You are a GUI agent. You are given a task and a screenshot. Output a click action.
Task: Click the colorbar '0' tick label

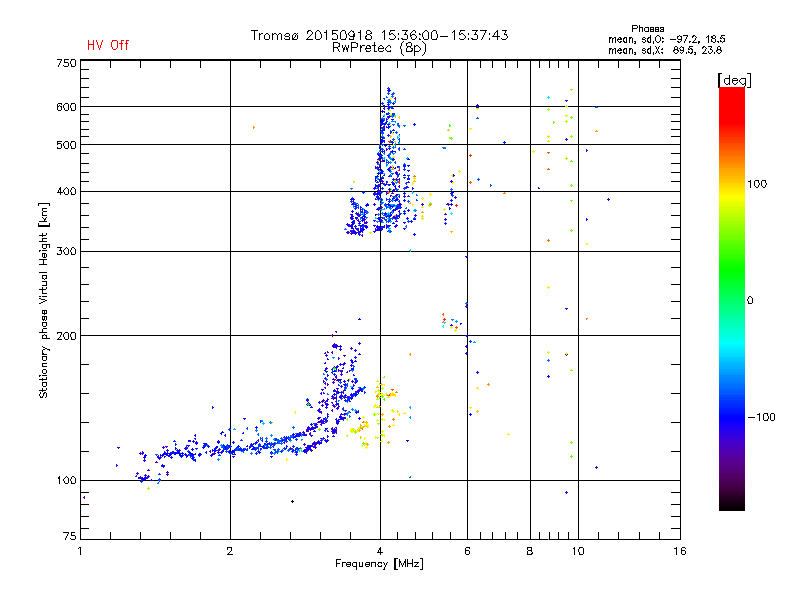pos(750,301)
